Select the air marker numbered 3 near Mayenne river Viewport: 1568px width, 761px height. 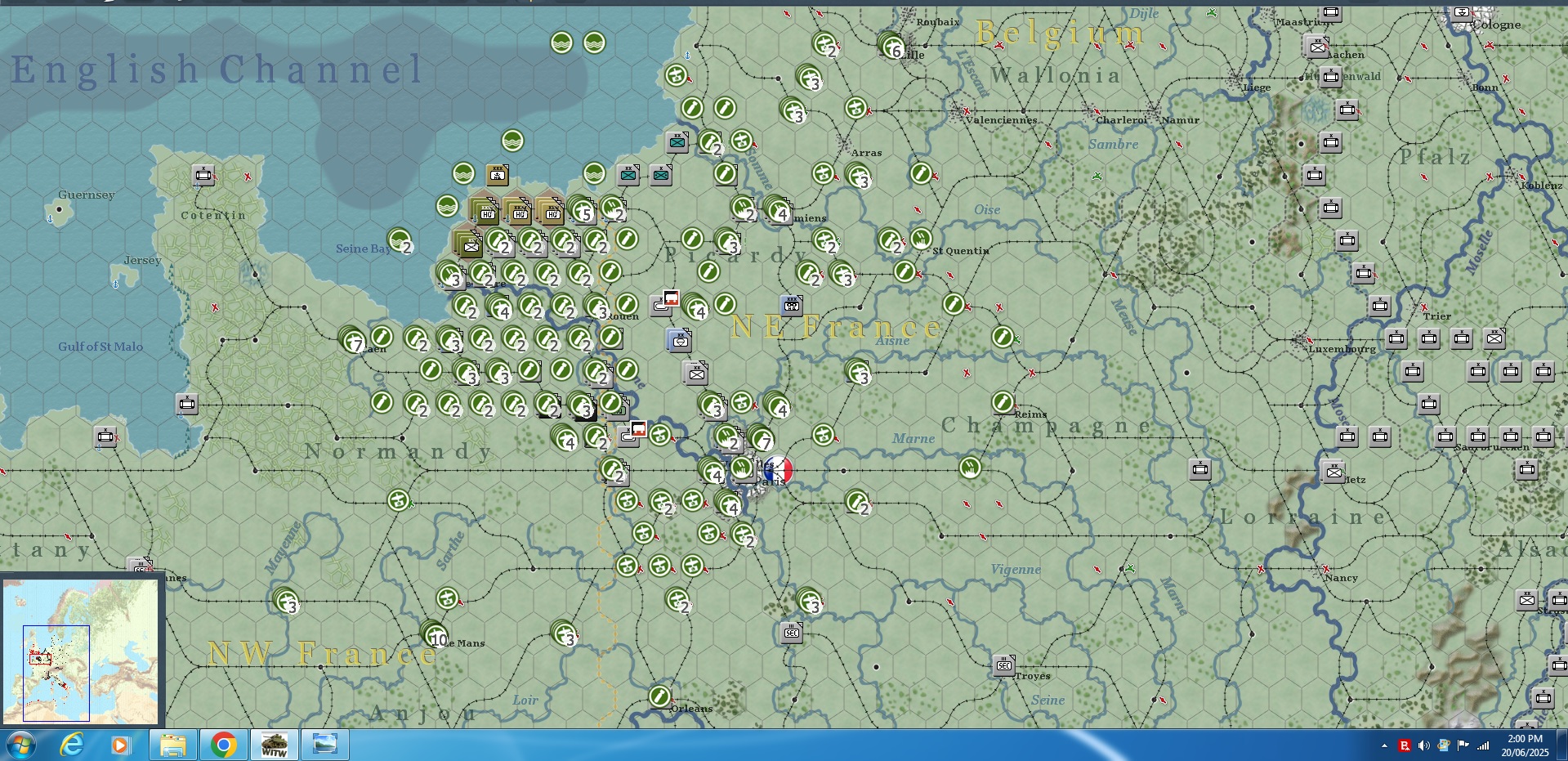coord(286,601)
